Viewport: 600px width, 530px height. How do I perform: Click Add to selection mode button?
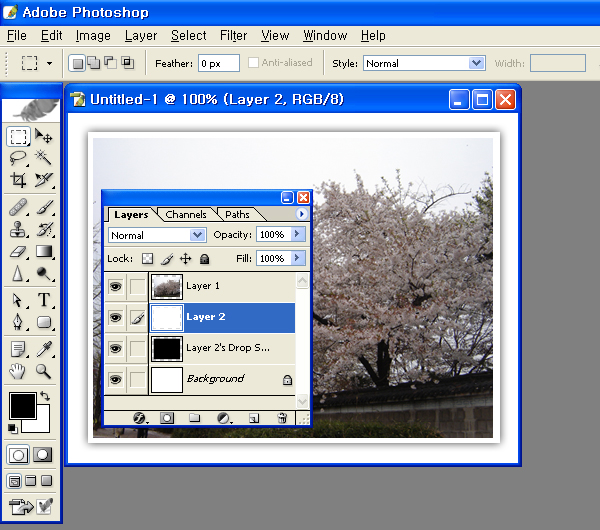coord(93,62)
